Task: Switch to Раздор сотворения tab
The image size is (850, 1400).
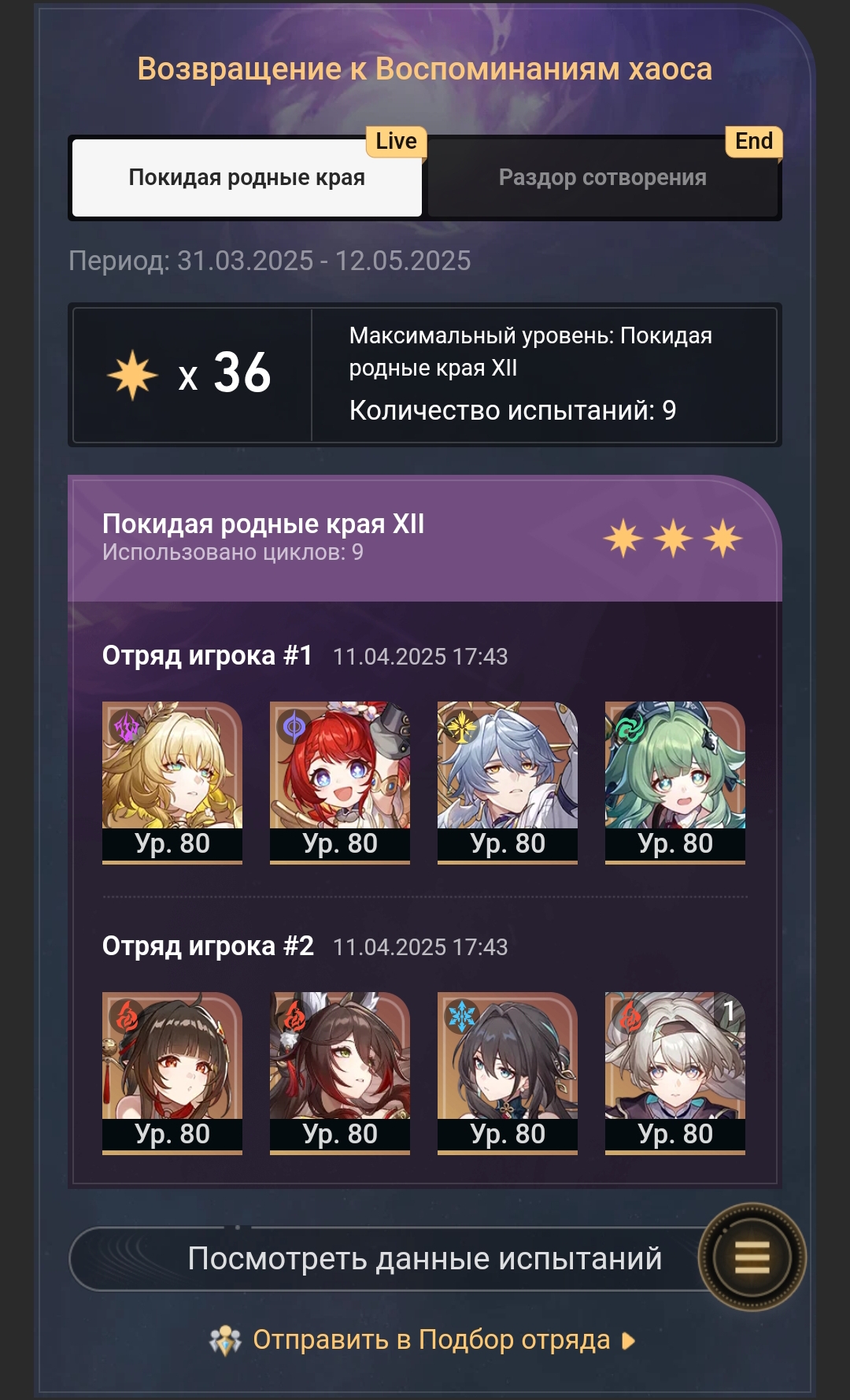Action: point(603,178)
